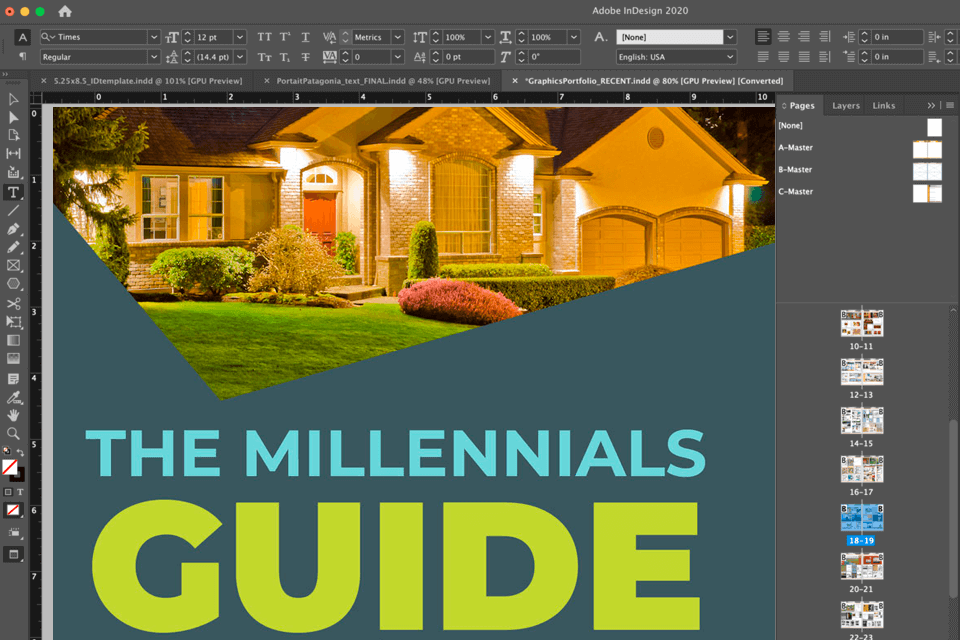Select GraphicsPortfolio_RECENT.indd document tab
The height and width of the screenshot is (640, 960).
click(x=654, y=81)
